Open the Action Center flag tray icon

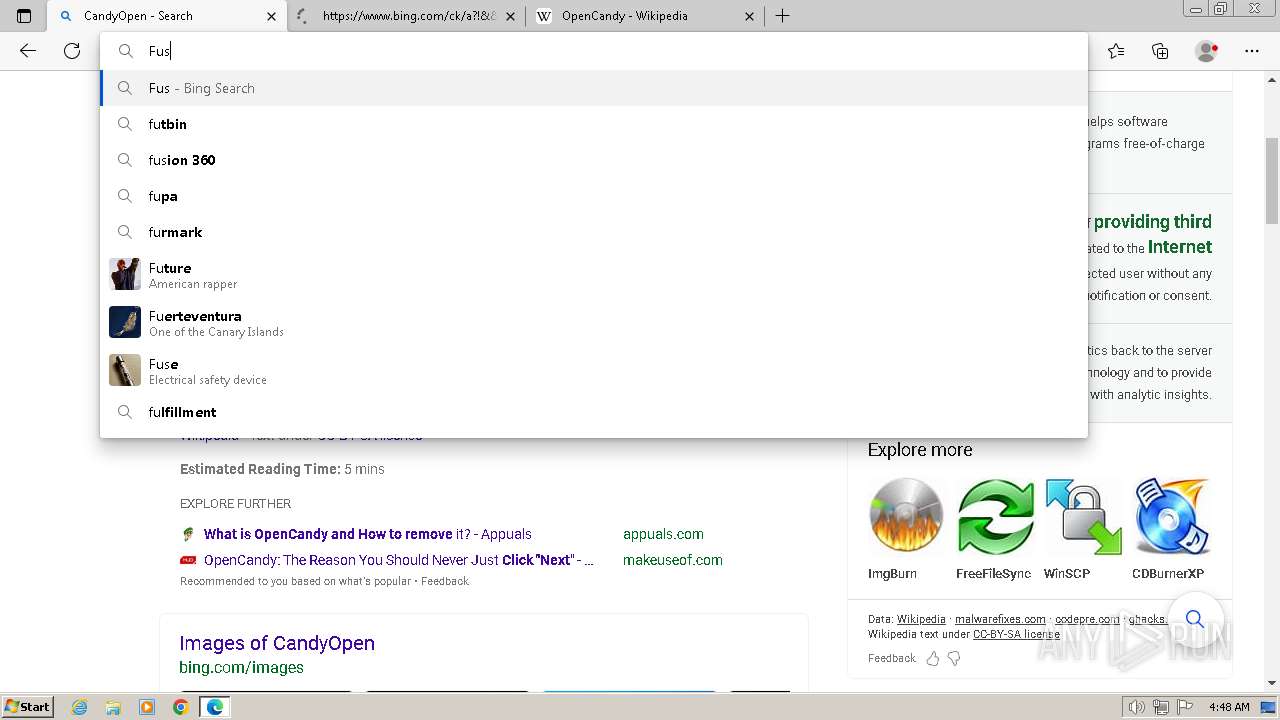[x=1185, y=707]
